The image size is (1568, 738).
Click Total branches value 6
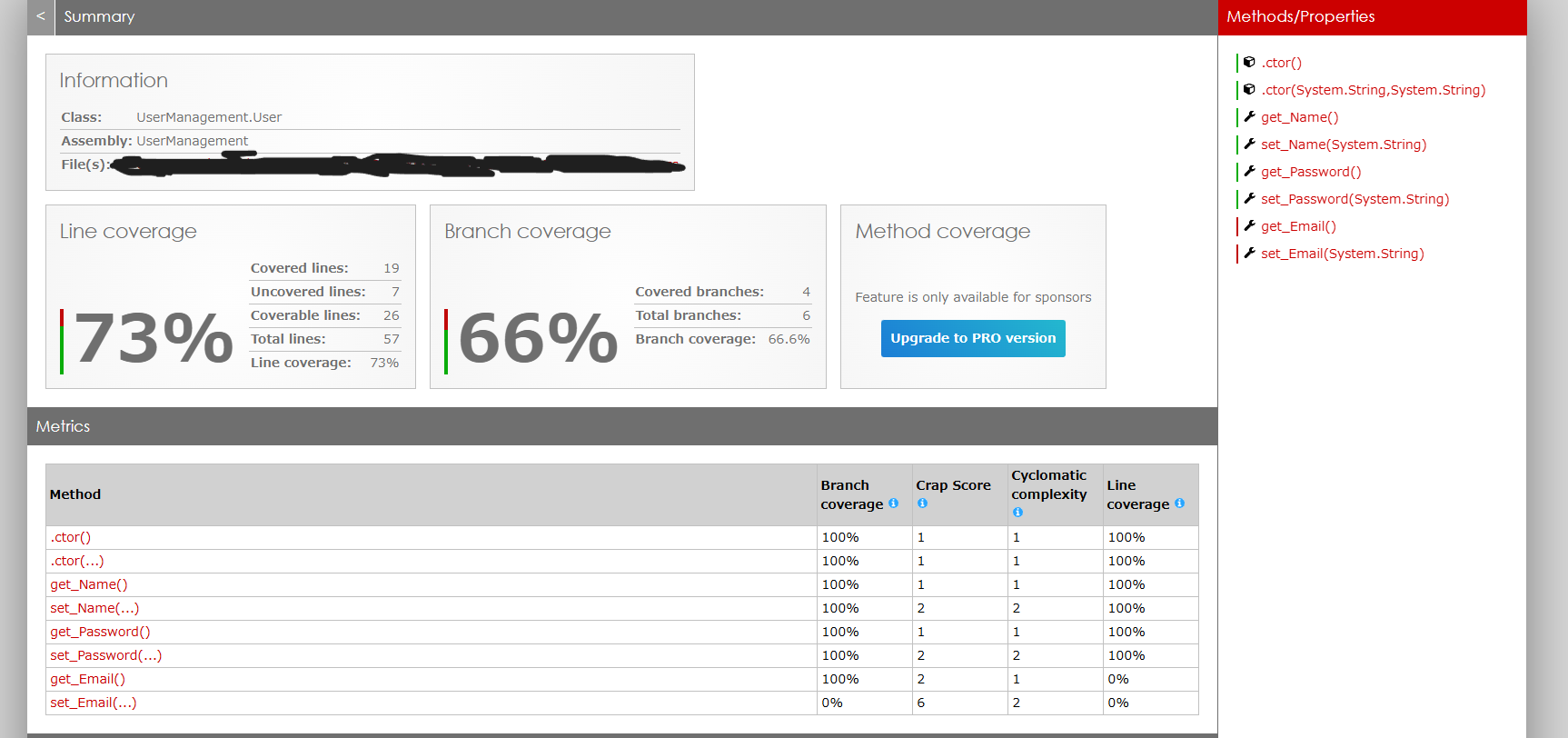click(x=806, y=315)
